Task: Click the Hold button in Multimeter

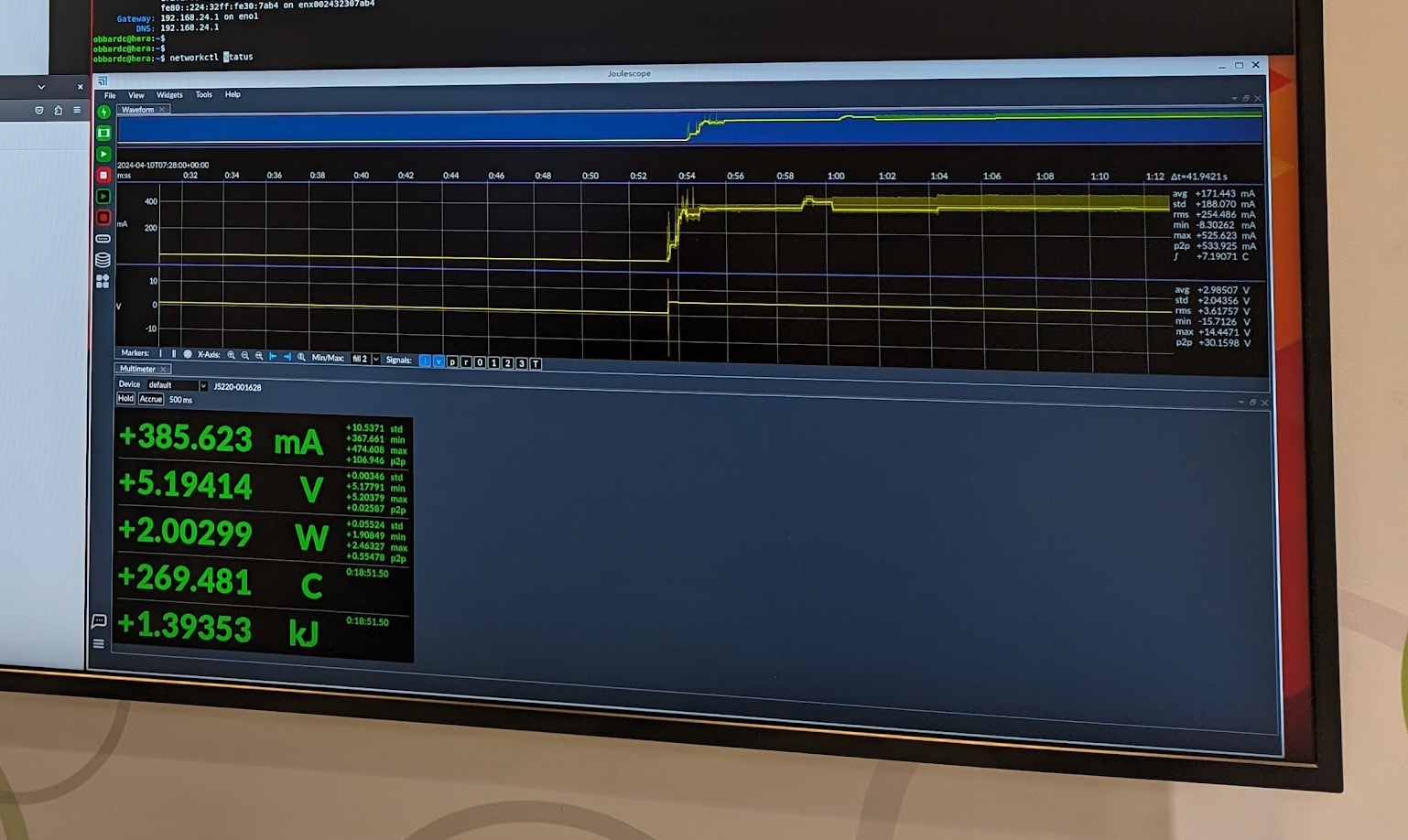Action: coord(125,398)
